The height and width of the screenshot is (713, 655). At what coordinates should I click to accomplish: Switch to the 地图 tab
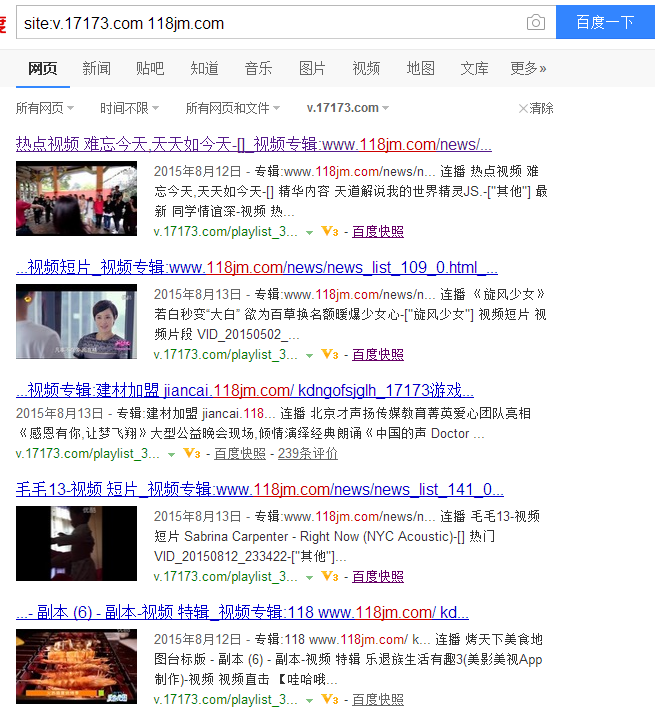pos(420,69)
